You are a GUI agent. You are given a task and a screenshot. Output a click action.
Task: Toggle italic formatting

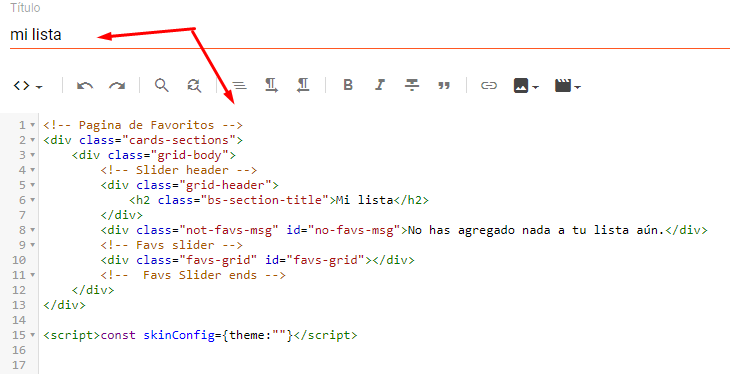(x=380, y=85)
